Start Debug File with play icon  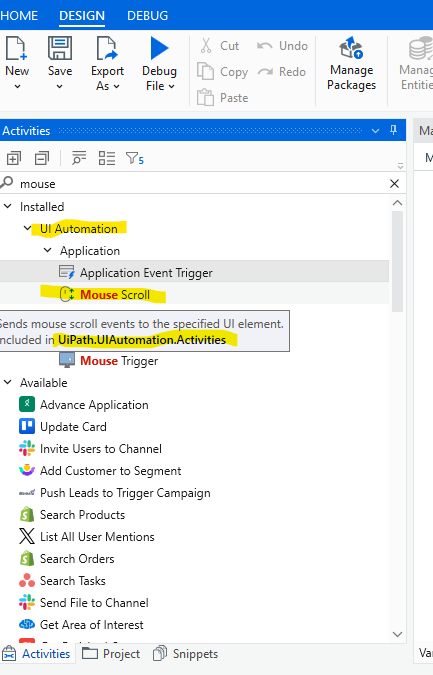click(159, 48)
